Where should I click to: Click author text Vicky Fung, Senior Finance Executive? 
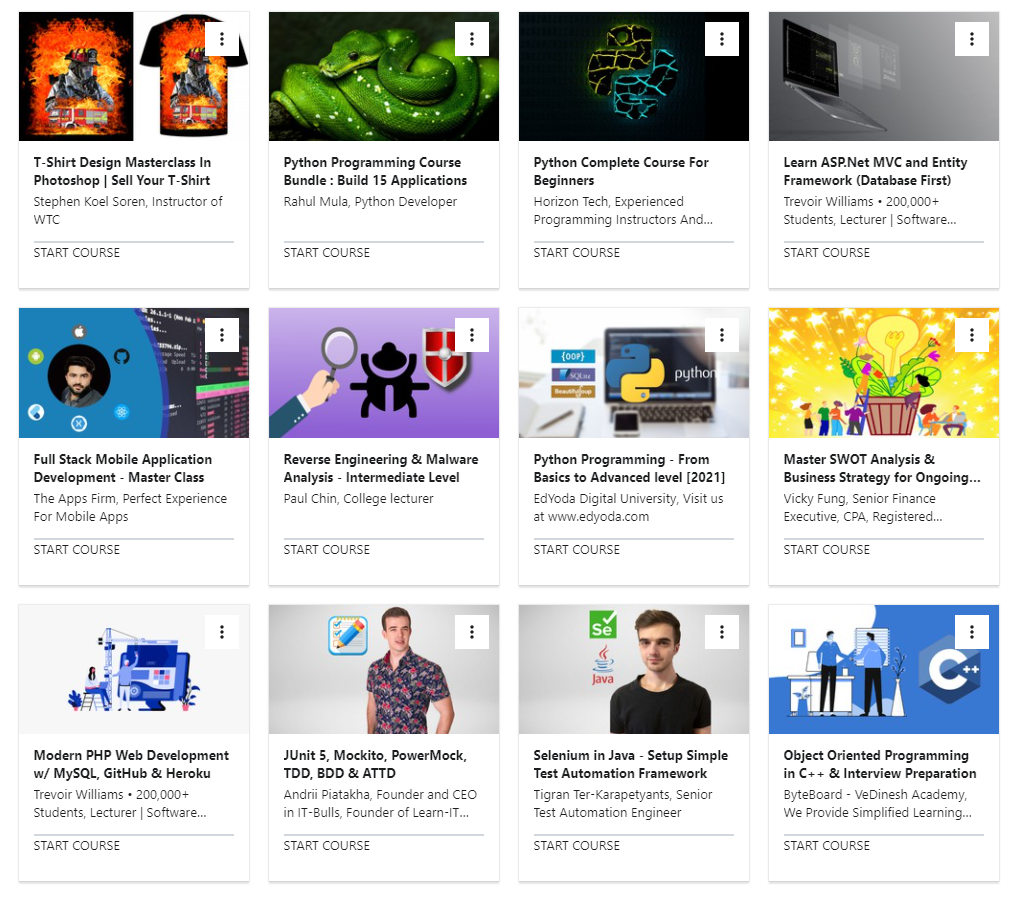[x=863, y=507]
